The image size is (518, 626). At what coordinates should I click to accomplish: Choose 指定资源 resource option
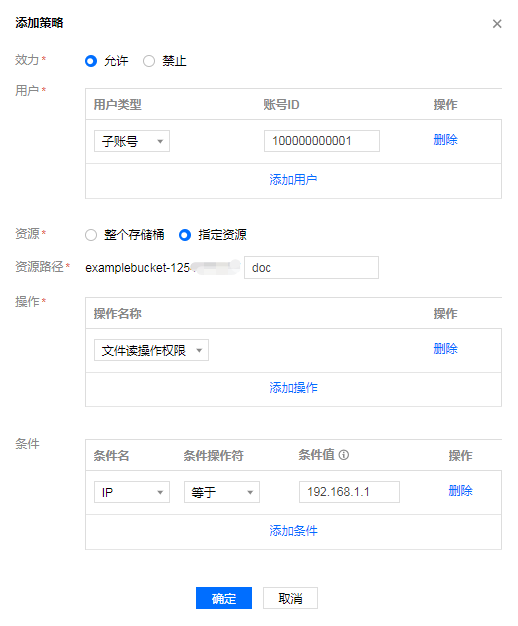click(185, 235)
